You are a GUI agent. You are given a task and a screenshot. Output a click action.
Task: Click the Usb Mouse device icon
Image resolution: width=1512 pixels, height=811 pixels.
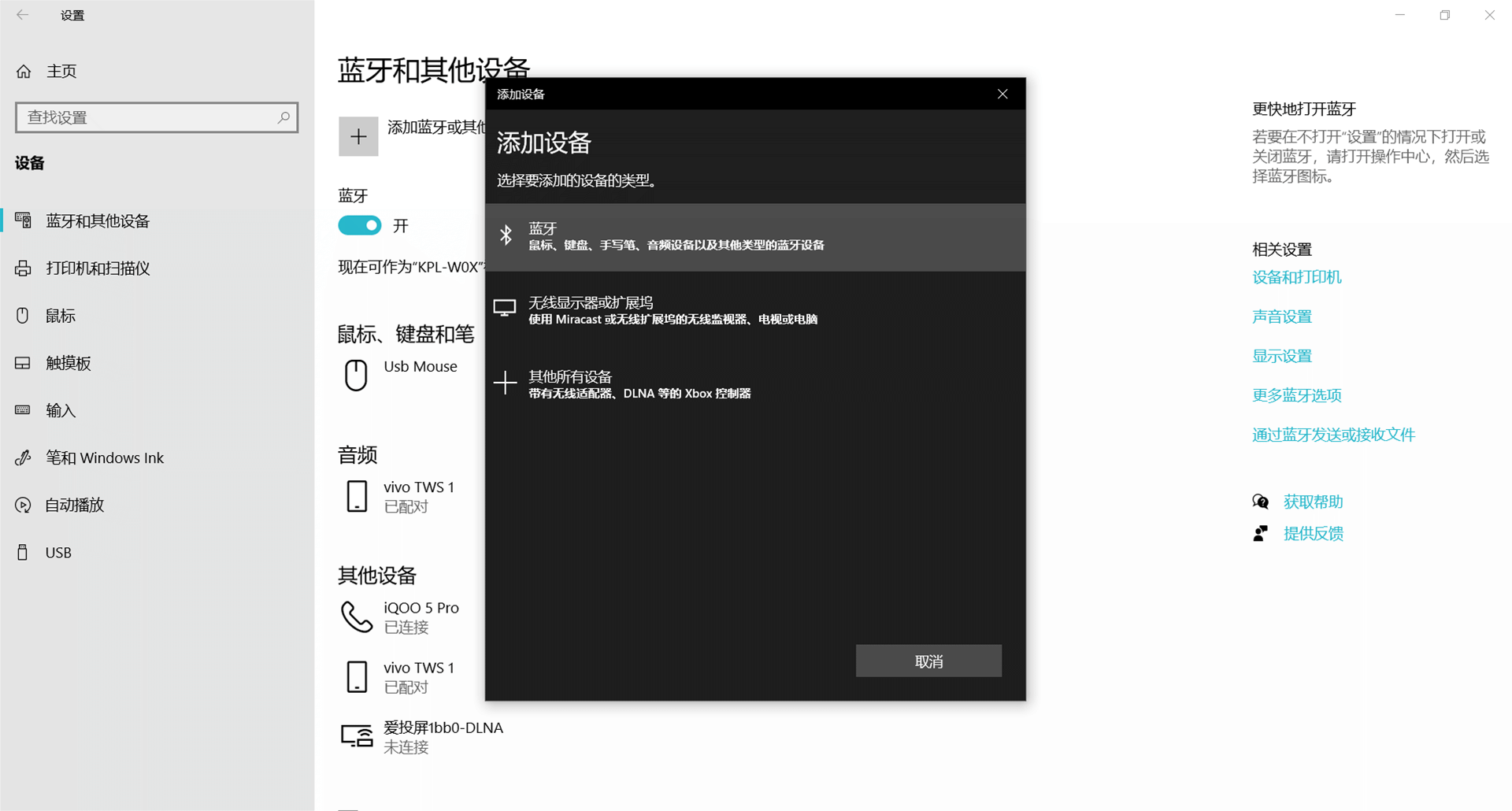356,375
